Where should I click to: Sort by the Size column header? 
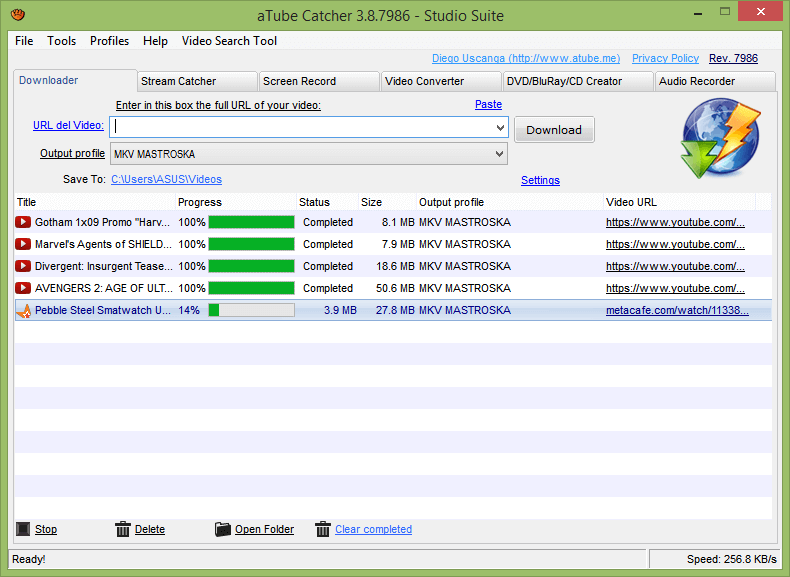point(387,202)
